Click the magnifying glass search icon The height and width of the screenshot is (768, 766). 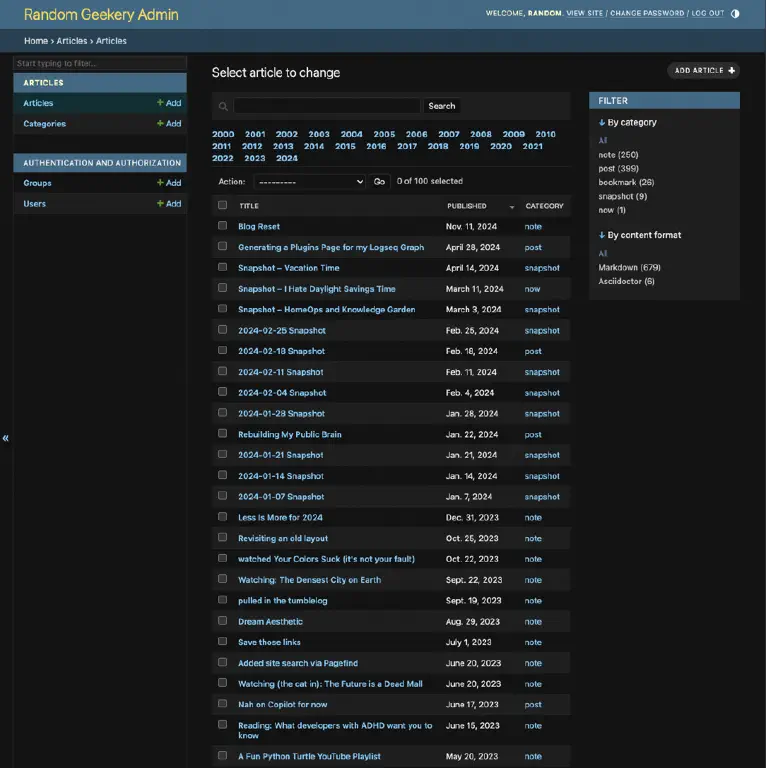click(223, 106)
